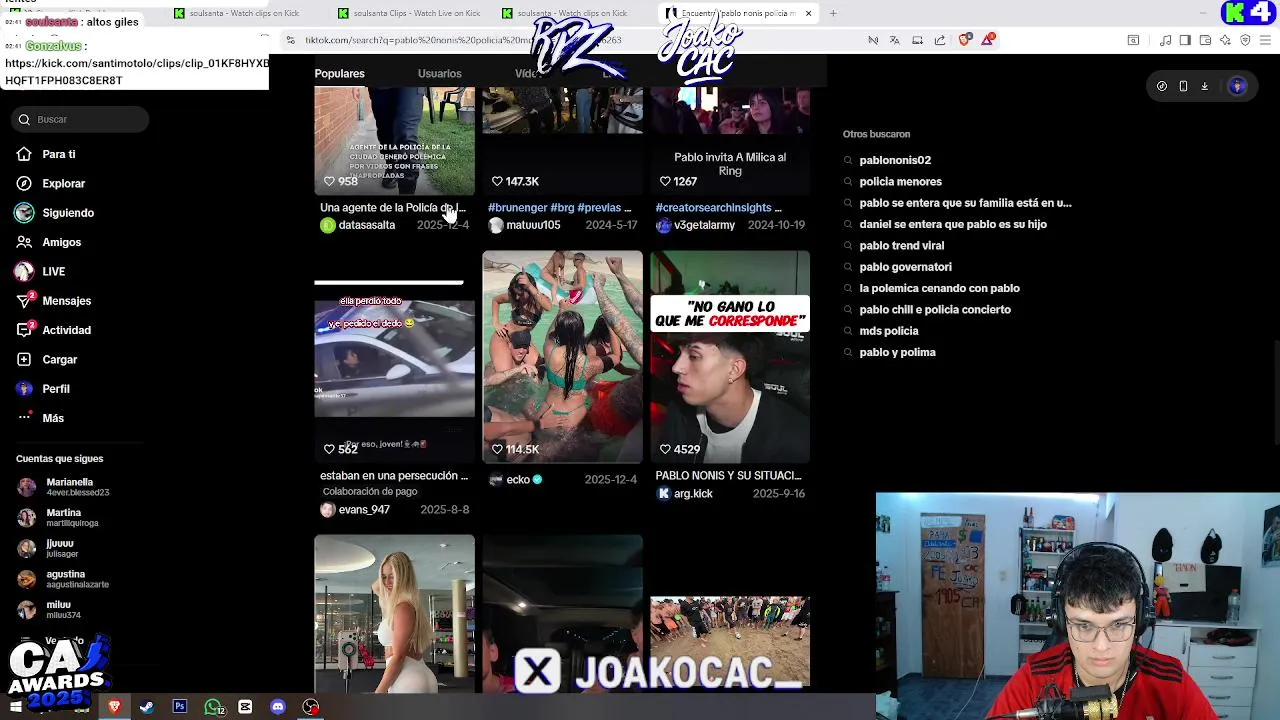This screenshot has width=1280, height=720.
Task: Switch to the Usuarios tab
Action: [x=439, y=73]
